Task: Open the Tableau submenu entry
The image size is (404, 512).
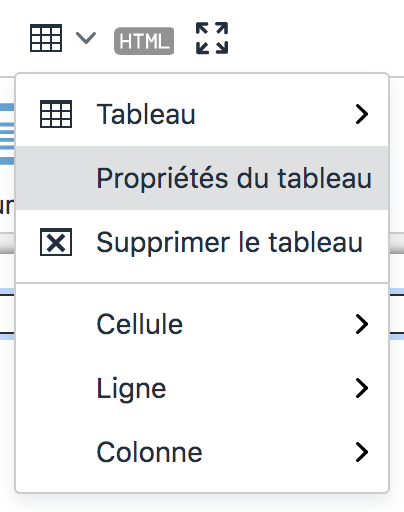Action: [202, 114]
